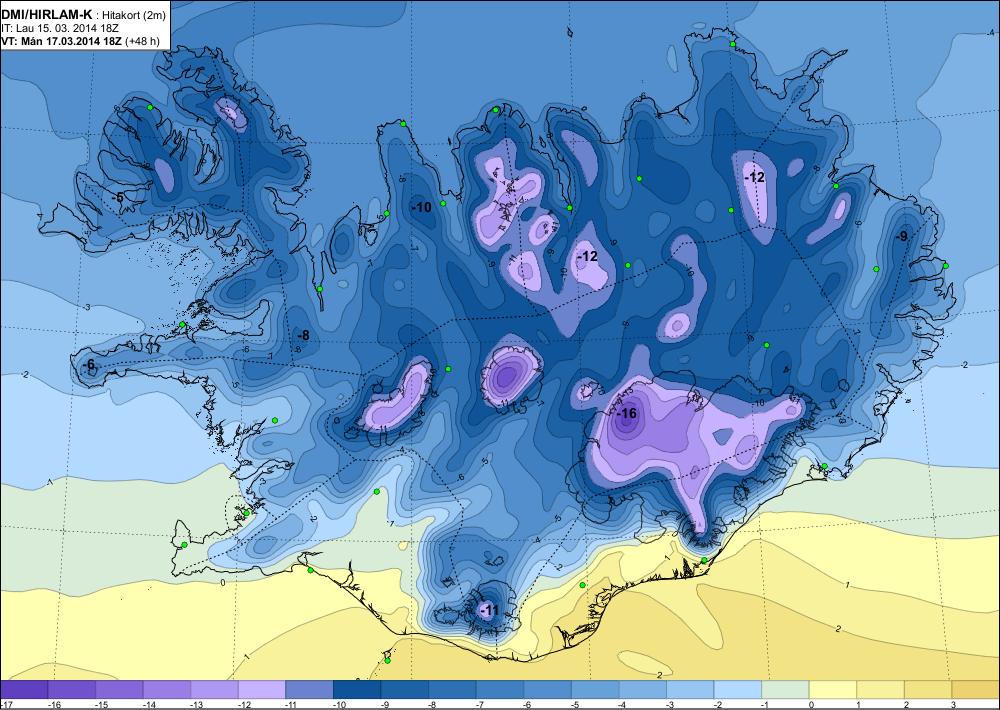Pick the legend swatch between -13 and -12

[214, 690]
